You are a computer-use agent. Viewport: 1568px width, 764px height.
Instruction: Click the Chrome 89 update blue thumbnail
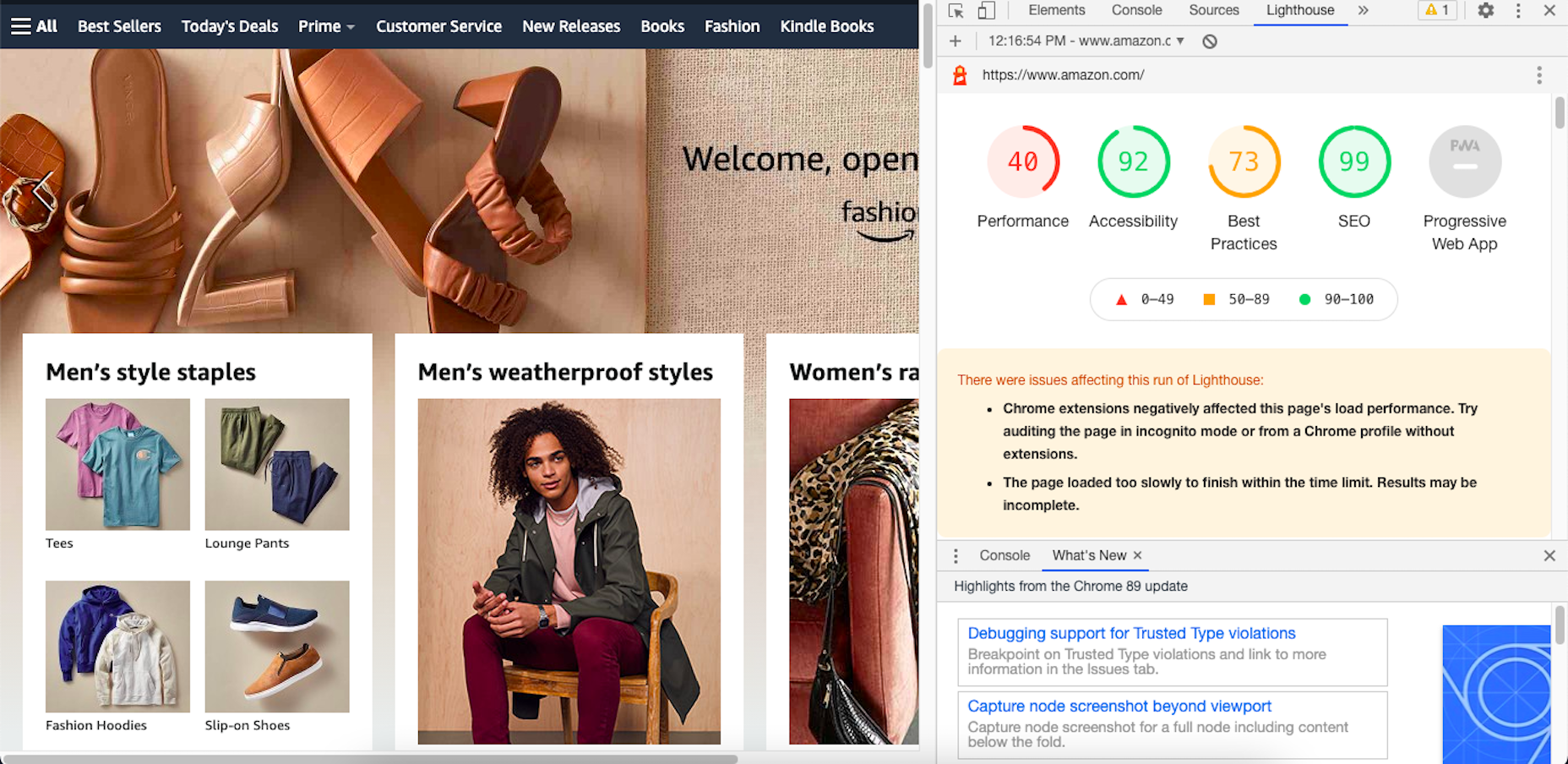pos(1496,695)
